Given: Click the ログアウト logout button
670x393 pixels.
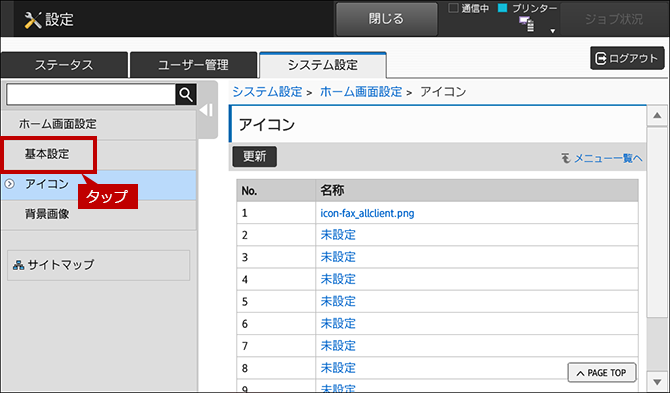Looking at the screenshot, I should [627, 58].
